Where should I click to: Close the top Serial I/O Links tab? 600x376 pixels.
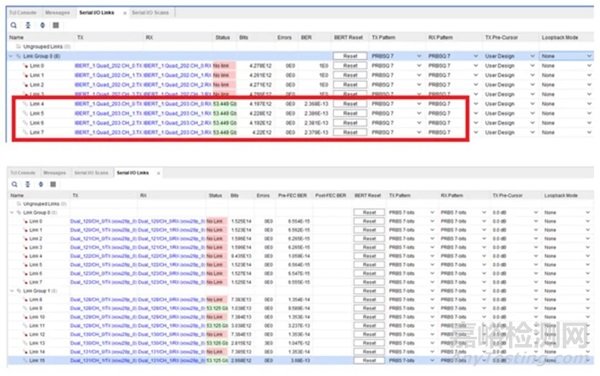pos(125,13)
